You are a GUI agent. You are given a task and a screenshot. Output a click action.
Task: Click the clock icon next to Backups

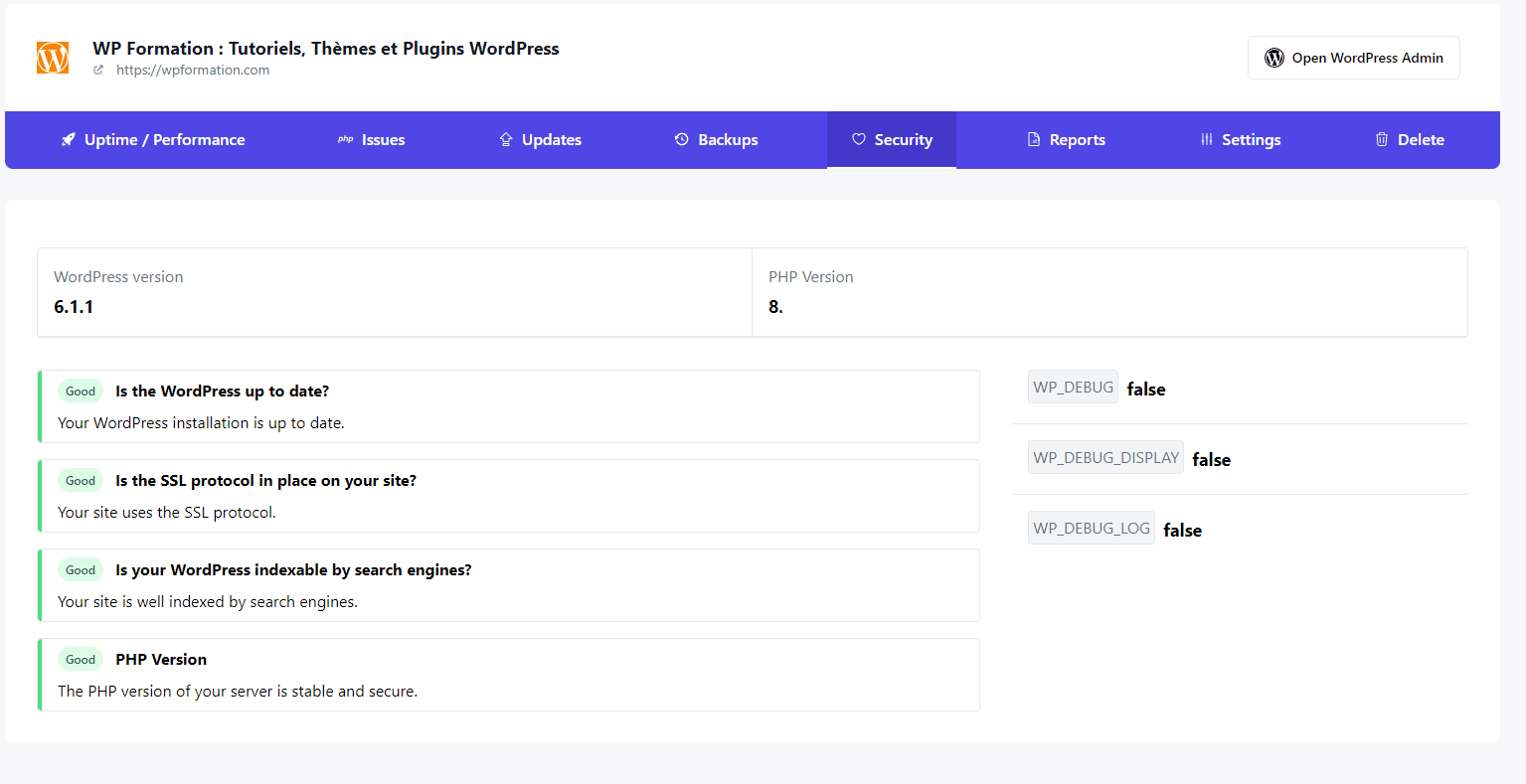coord(682,140)
